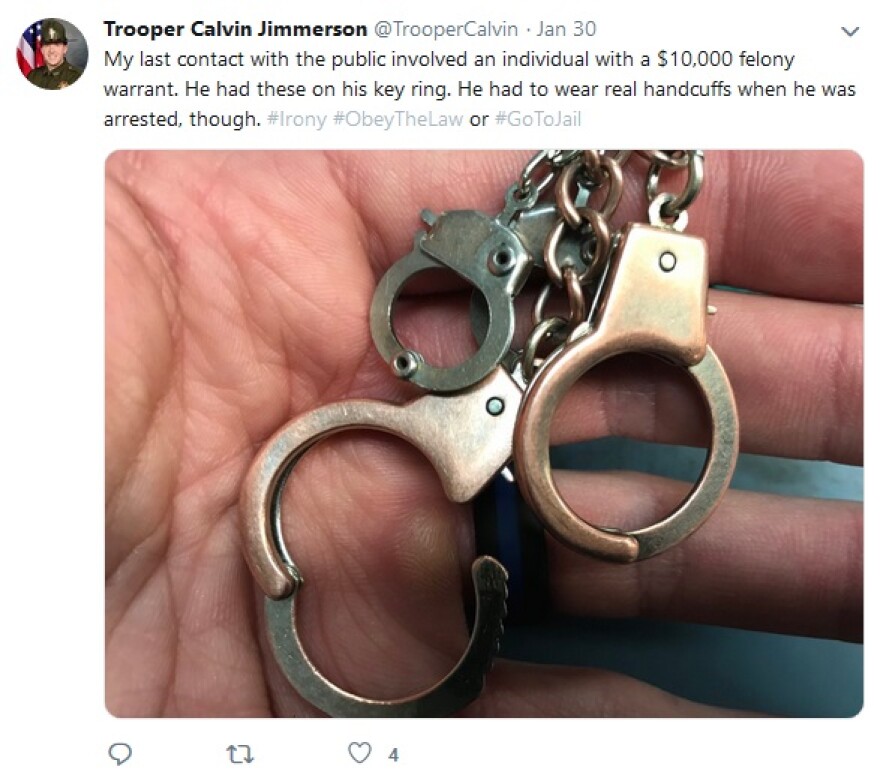Viewport: 880px width, 778px height.
Task: Open the #ObeyTheLaw hashtag
Action: pyautogui.click(x=398, y=120)
